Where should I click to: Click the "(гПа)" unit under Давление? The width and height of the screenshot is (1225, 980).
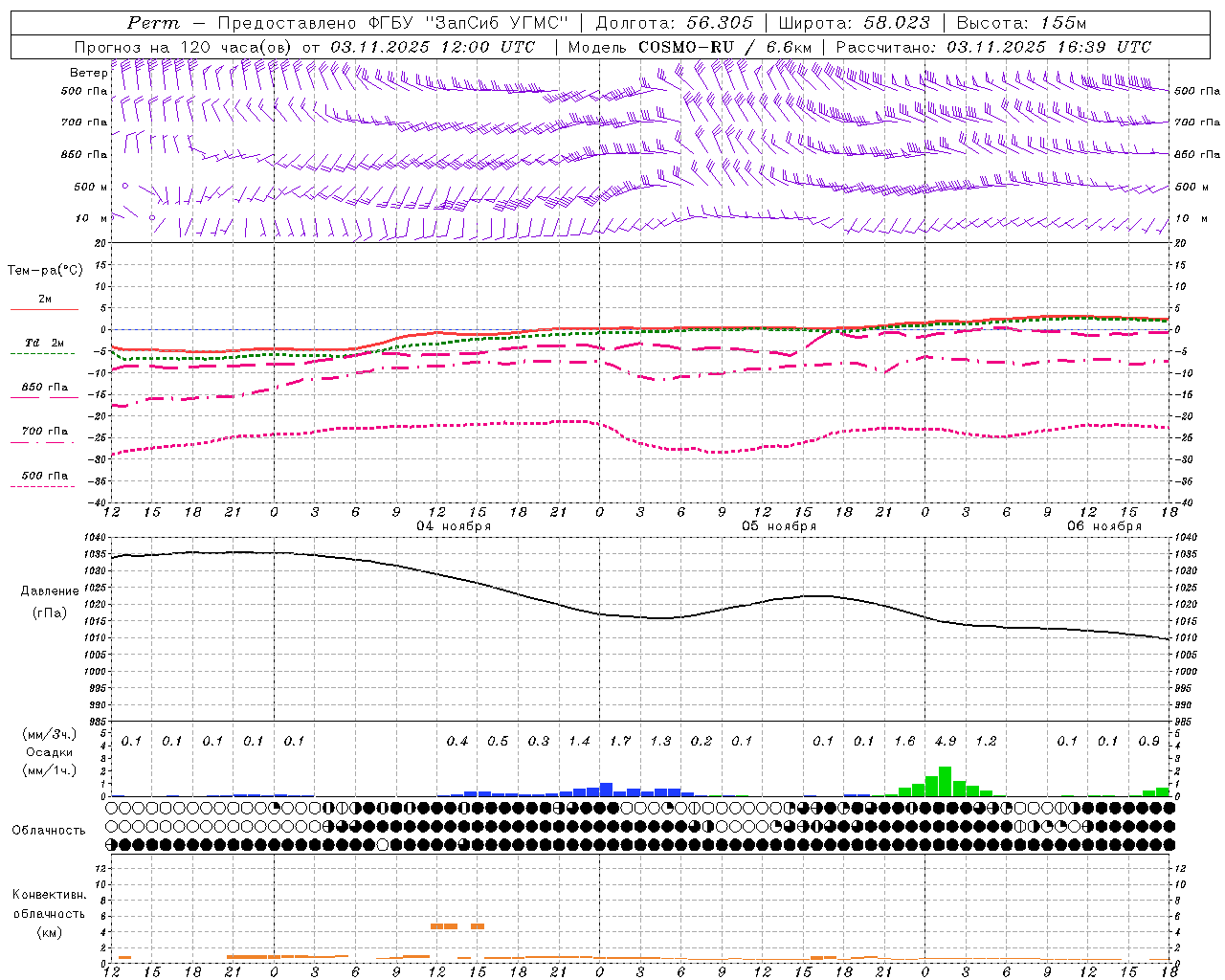(49, 613)
